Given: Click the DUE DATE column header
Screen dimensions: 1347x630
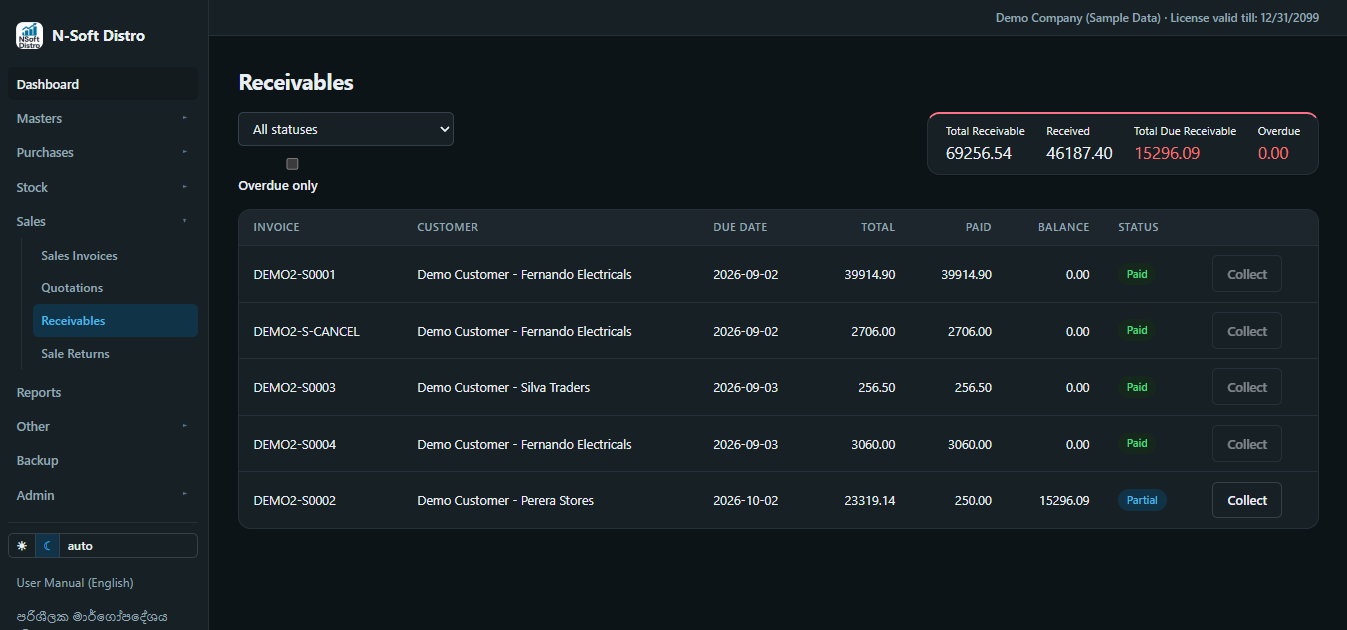Looking at the screenshot, I should pyautogui.click(x=740, y=227).
